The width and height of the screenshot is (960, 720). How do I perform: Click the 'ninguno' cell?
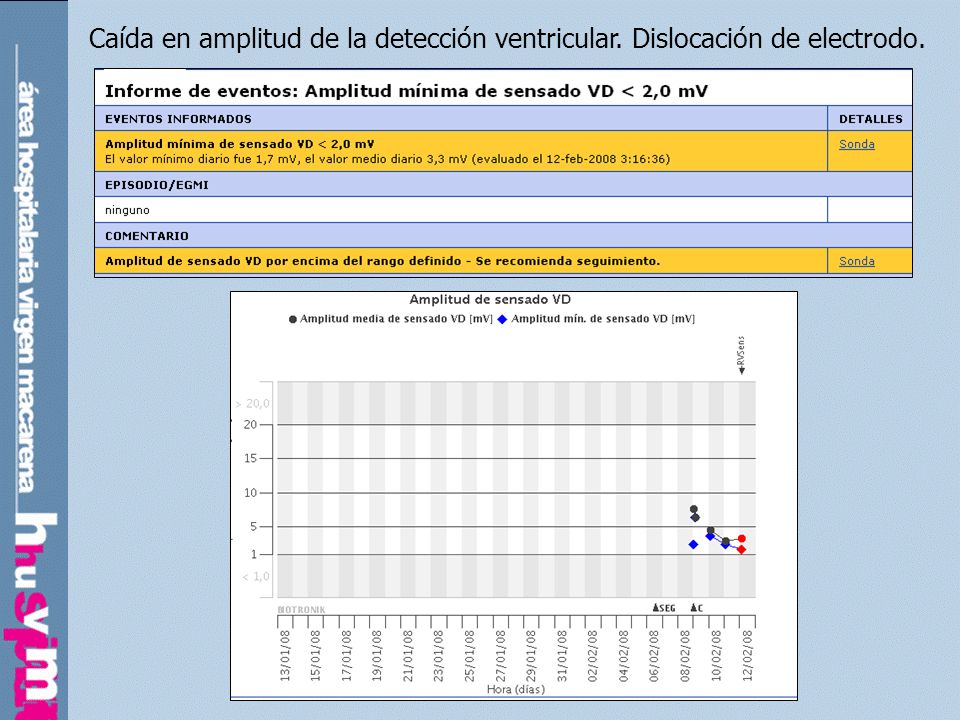point(127,210)
